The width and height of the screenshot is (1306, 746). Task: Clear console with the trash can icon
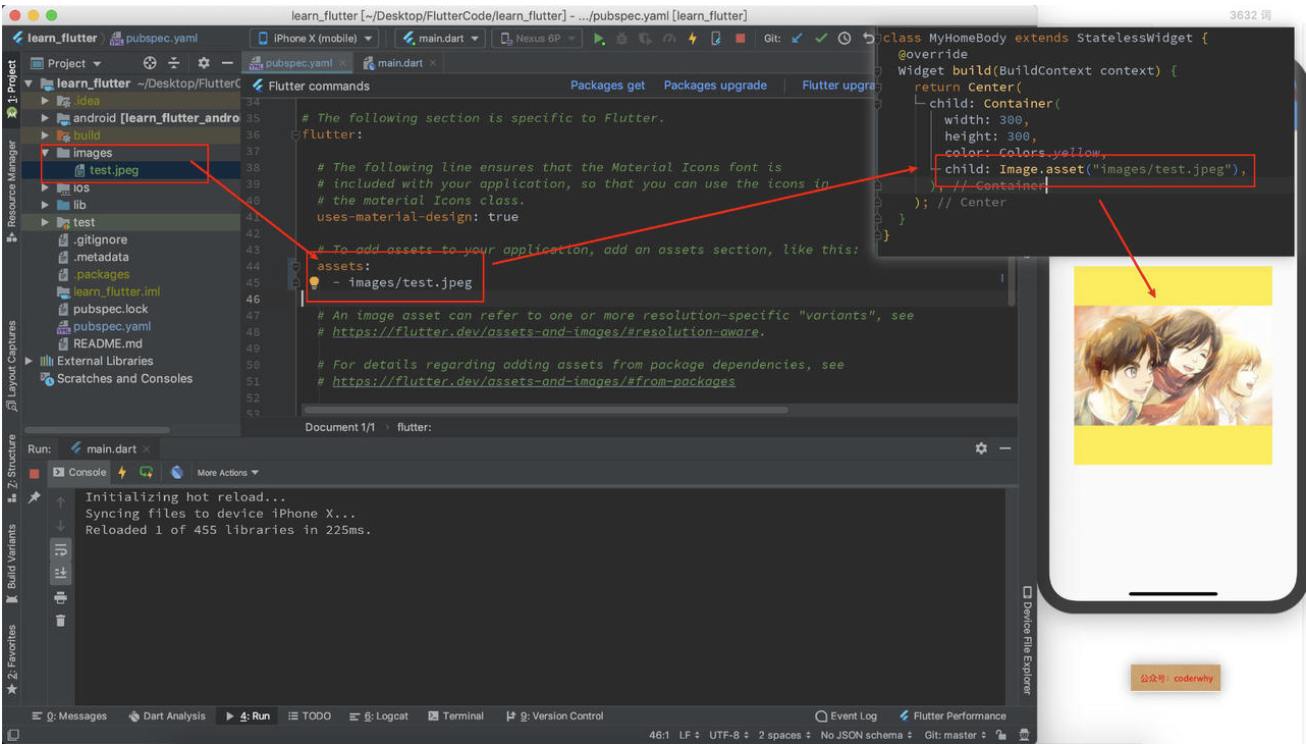(61, 620)
